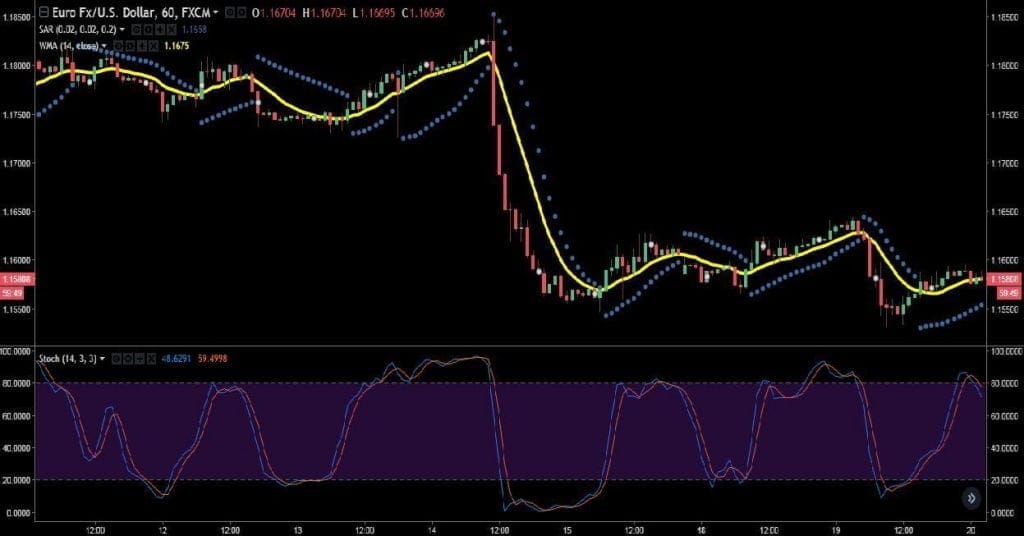
Task: Open the SAR indicator settings icon
Action: [x=148, y=29]
